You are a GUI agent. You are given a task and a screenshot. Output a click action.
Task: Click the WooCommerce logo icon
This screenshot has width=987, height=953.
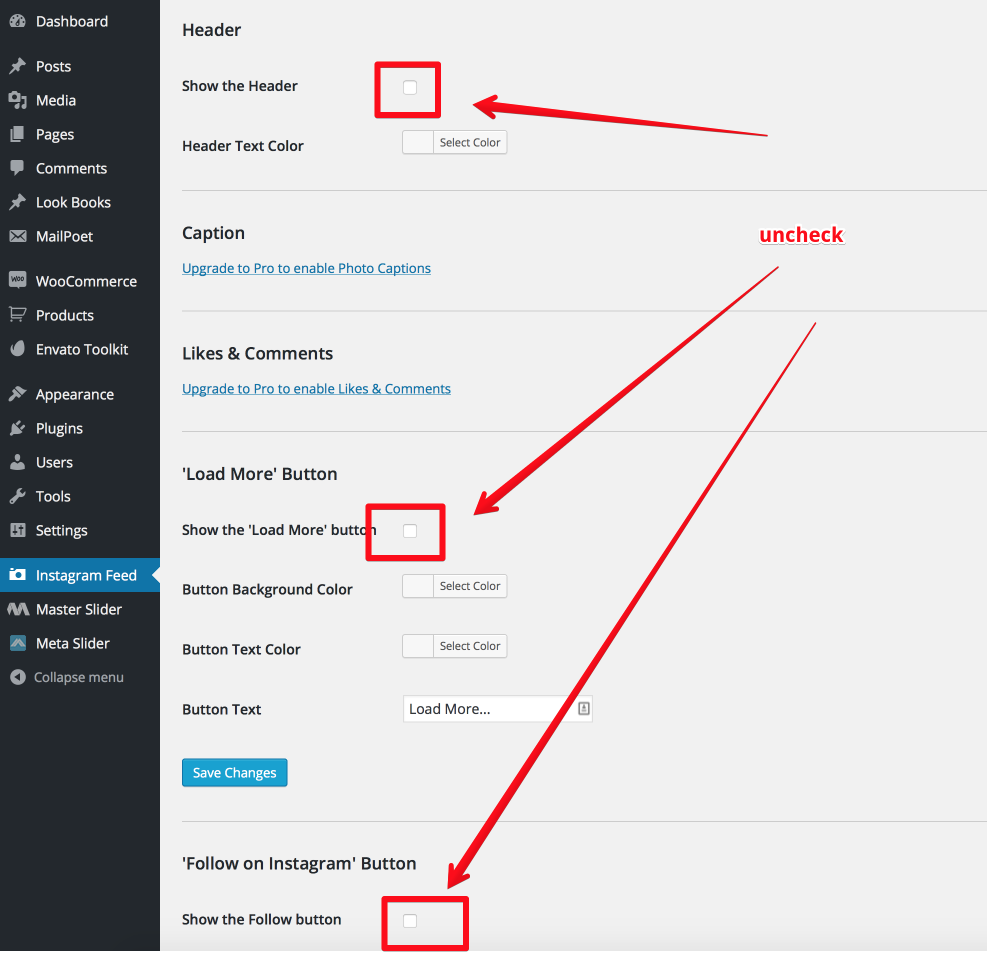18,281
